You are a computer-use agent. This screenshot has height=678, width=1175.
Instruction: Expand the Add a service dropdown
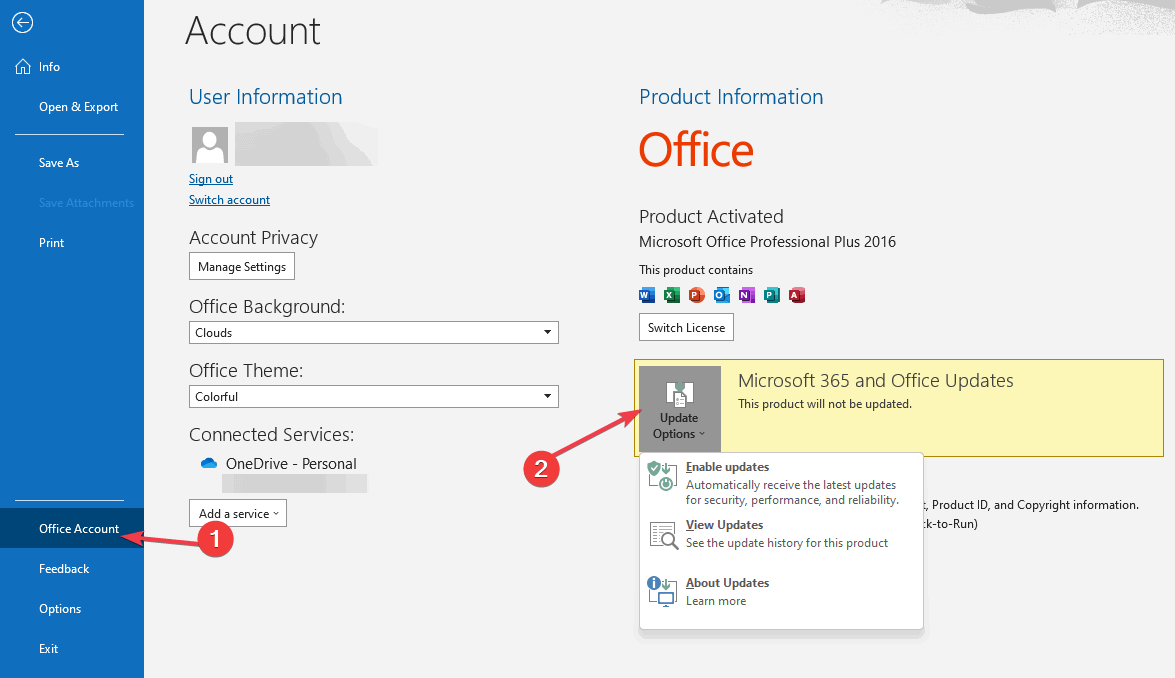click(238, 513)
